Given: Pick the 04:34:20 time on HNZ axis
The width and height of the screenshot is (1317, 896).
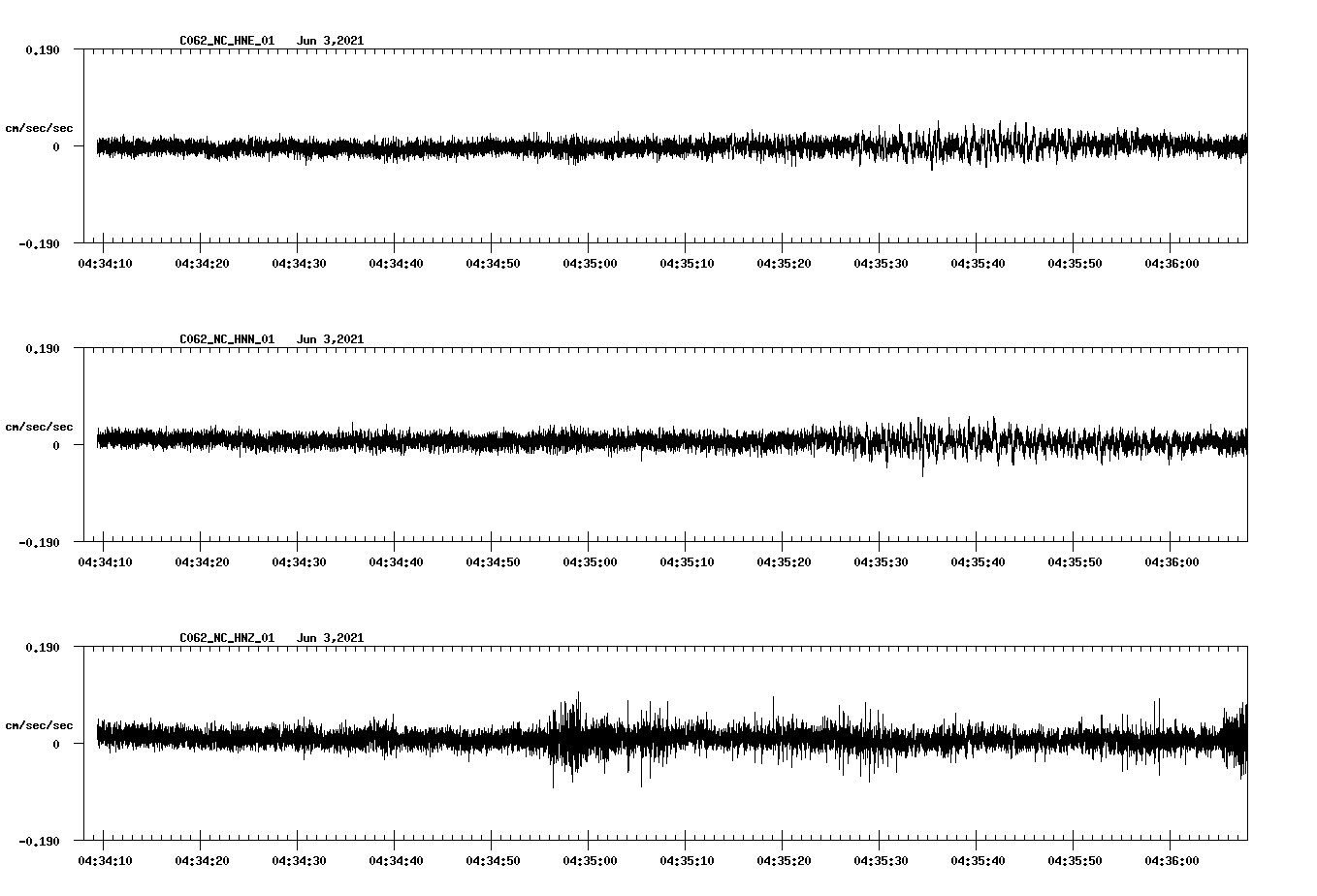Looking at the screenshot, I should point(202,861).
